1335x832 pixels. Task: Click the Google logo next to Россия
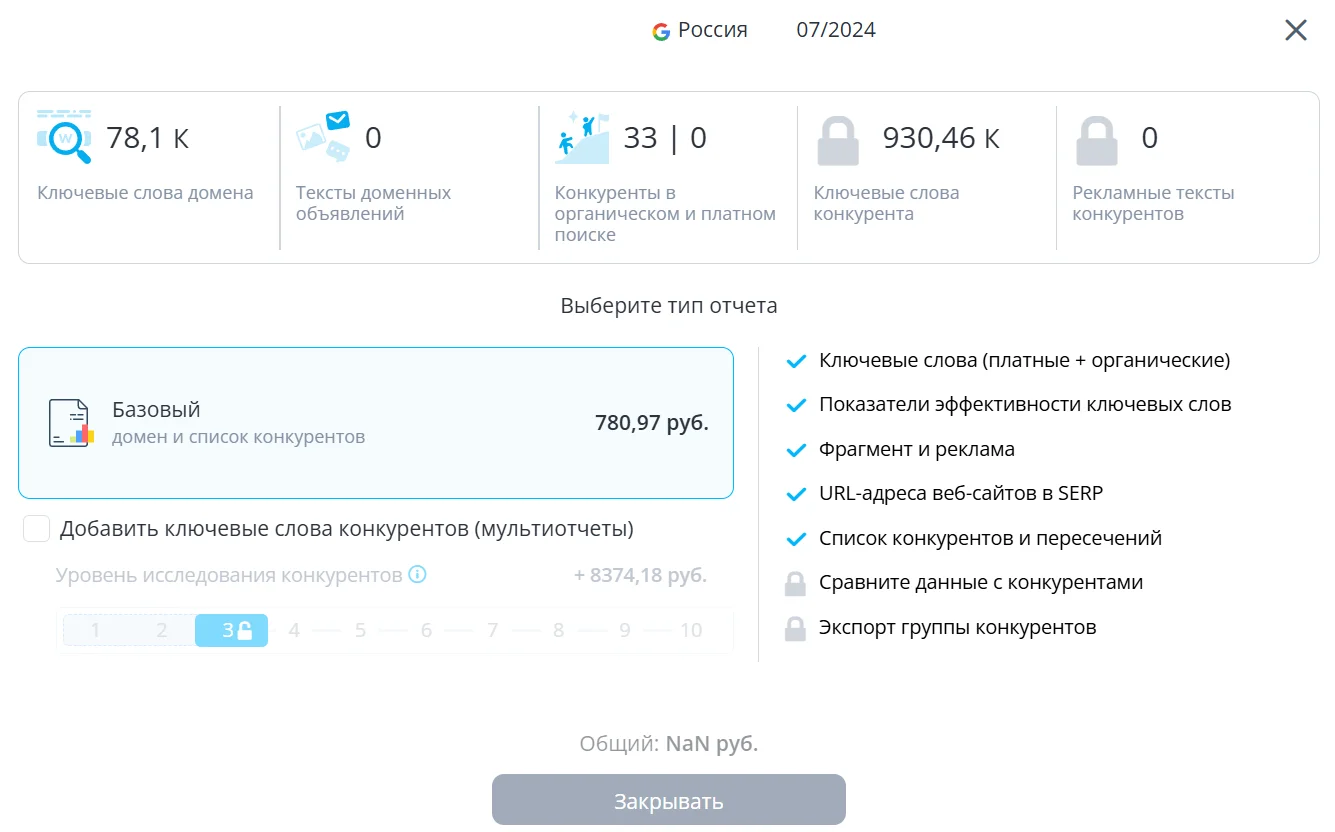point(661,31)
